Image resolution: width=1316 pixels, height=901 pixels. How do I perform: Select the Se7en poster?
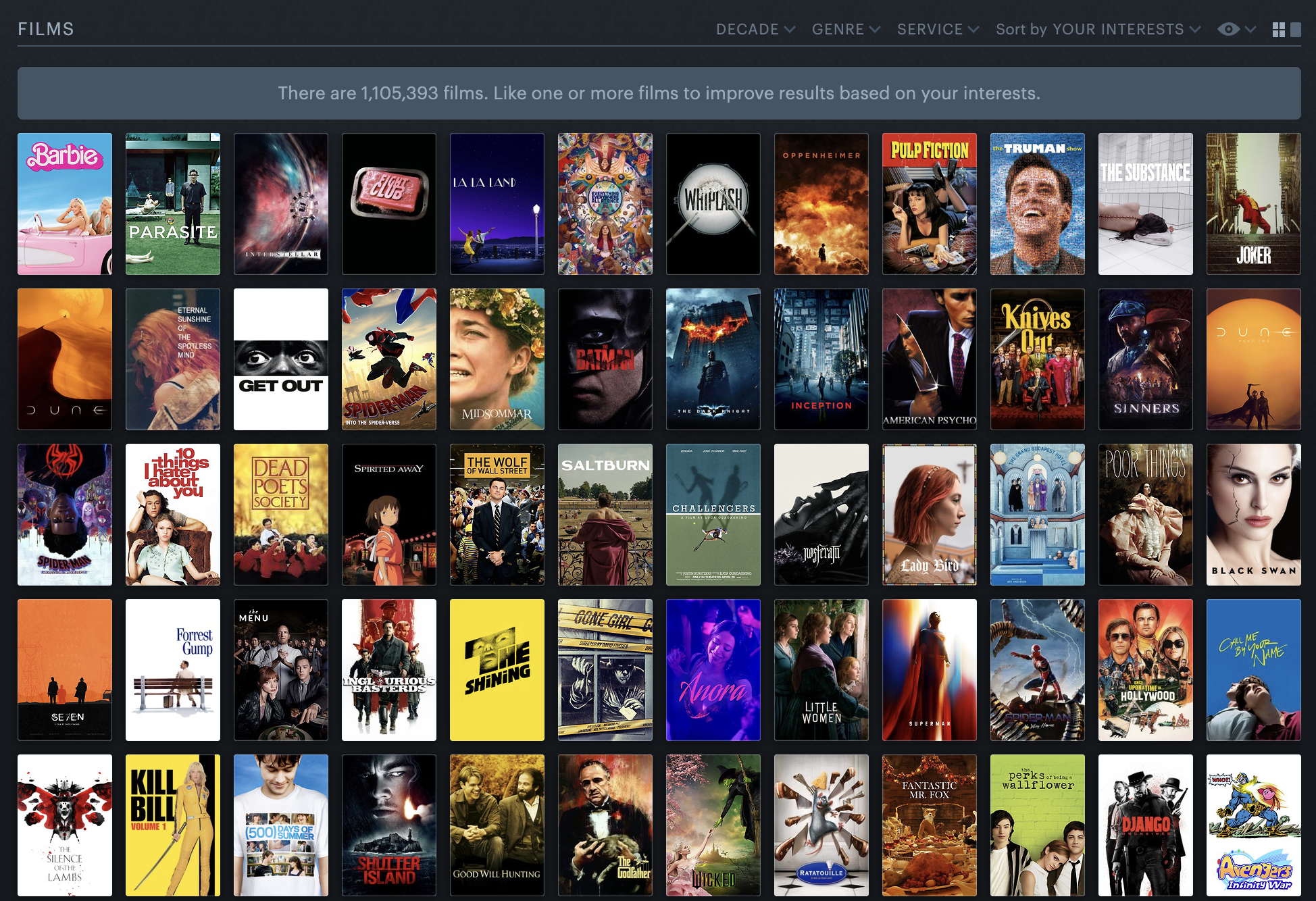[x=65, y=670]
